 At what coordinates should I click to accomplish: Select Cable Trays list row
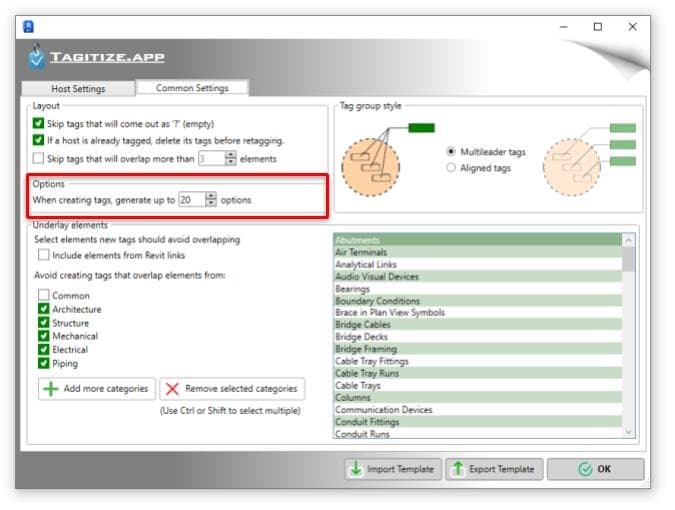point(478,385)
